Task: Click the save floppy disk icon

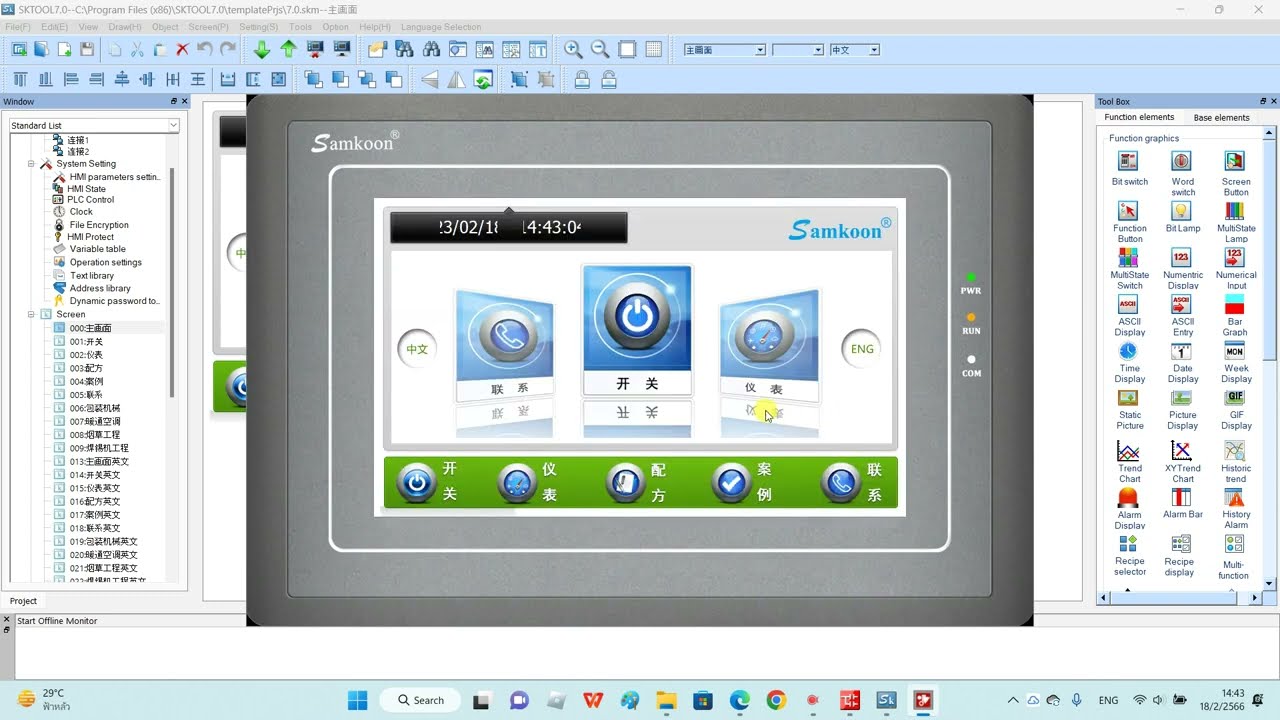Action: 87,49
